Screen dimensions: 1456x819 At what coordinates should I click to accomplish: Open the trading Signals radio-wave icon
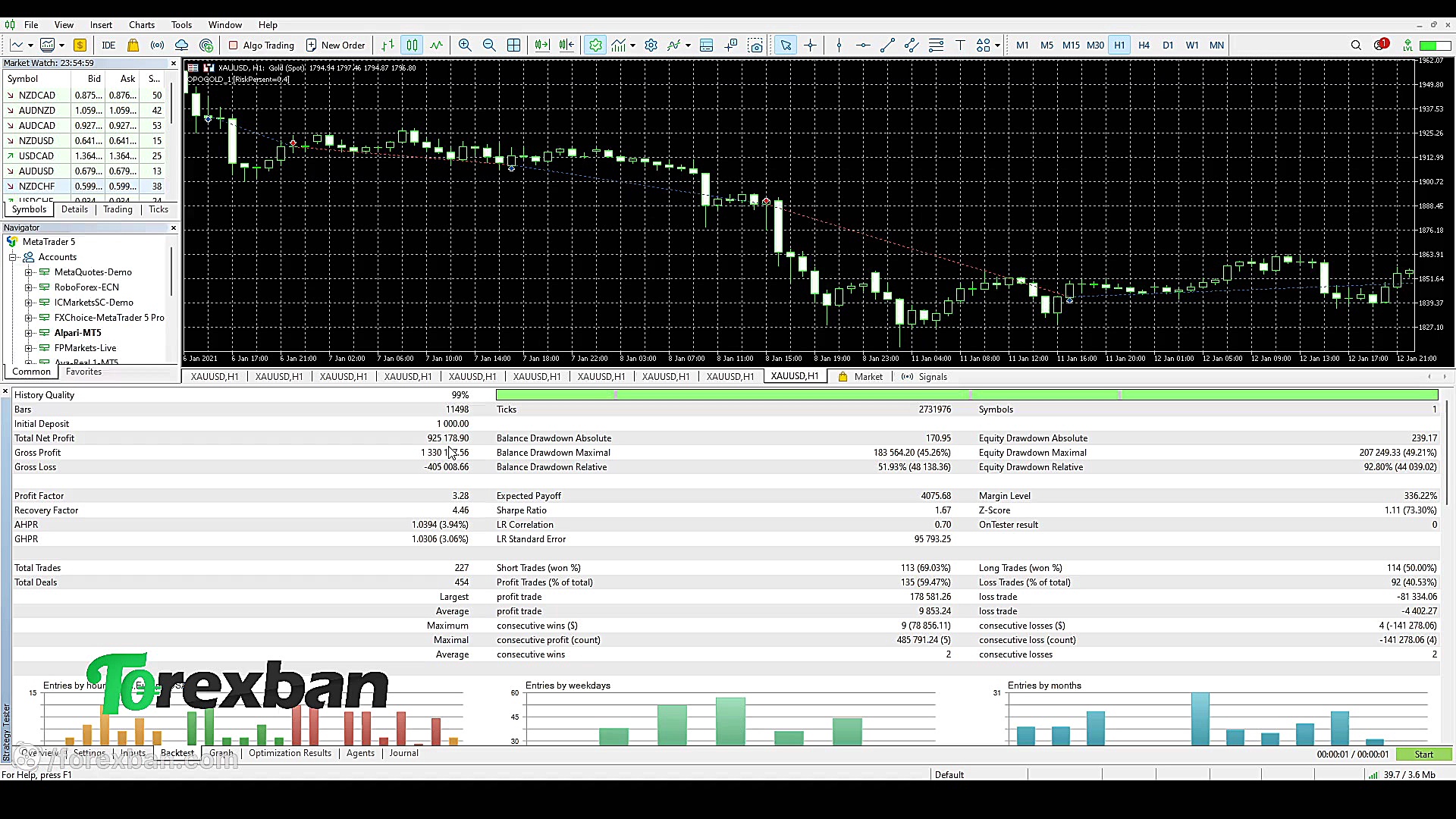pos(157,45)
